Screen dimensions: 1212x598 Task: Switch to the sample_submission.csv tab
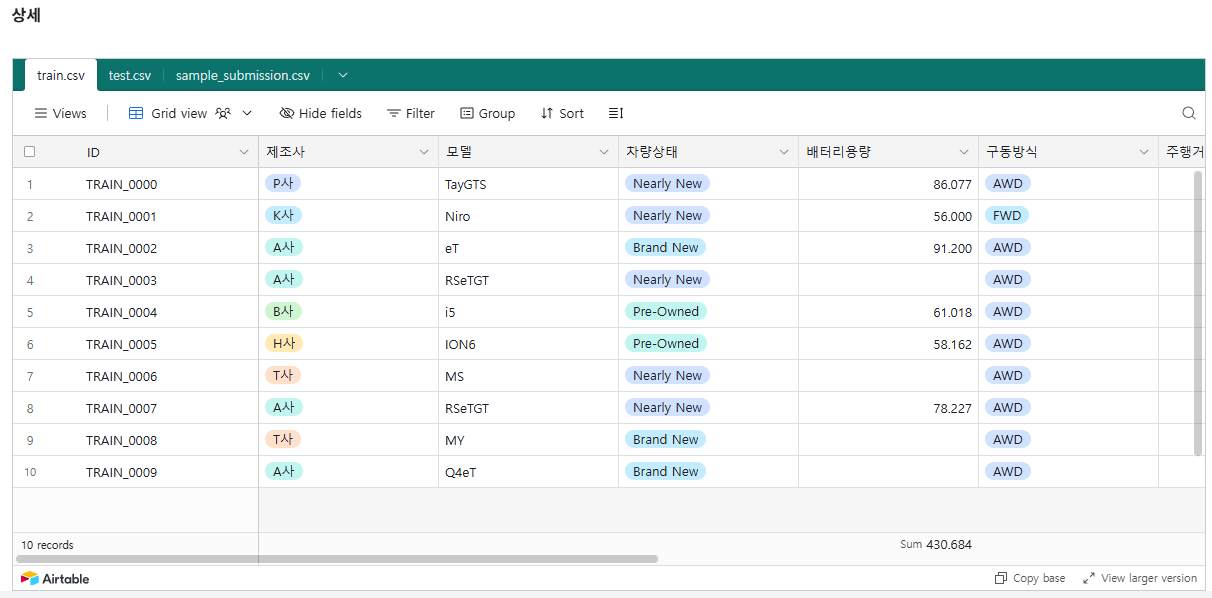coord(243,75)
